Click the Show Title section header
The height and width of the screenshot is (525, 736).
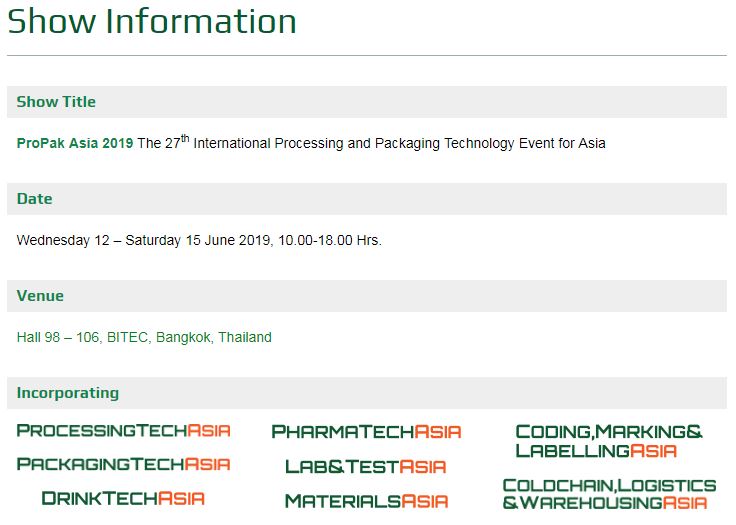pos(367,102)
